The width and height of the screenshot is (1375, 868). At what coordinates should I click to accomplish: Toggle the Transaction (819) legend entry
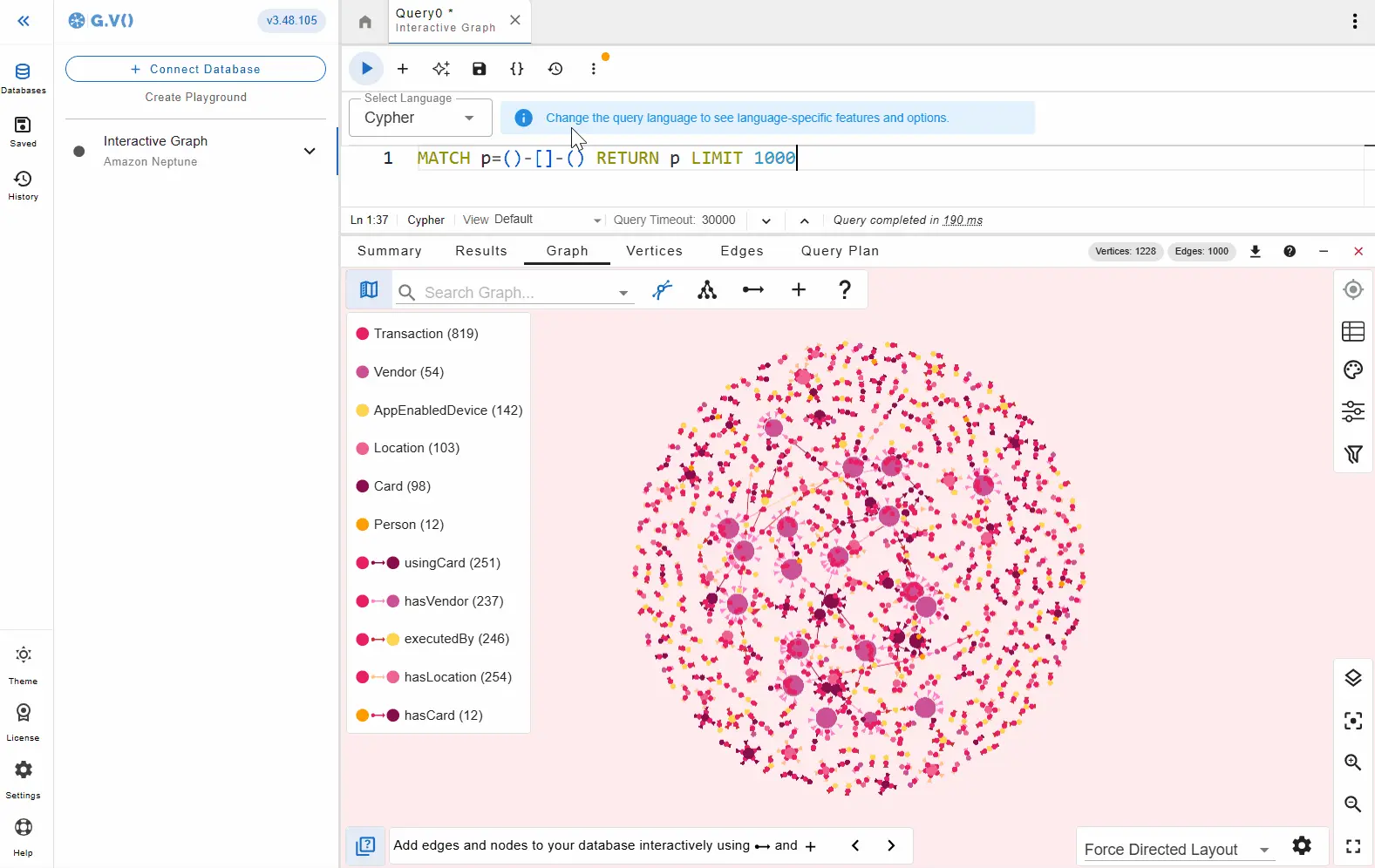[425, 334]
